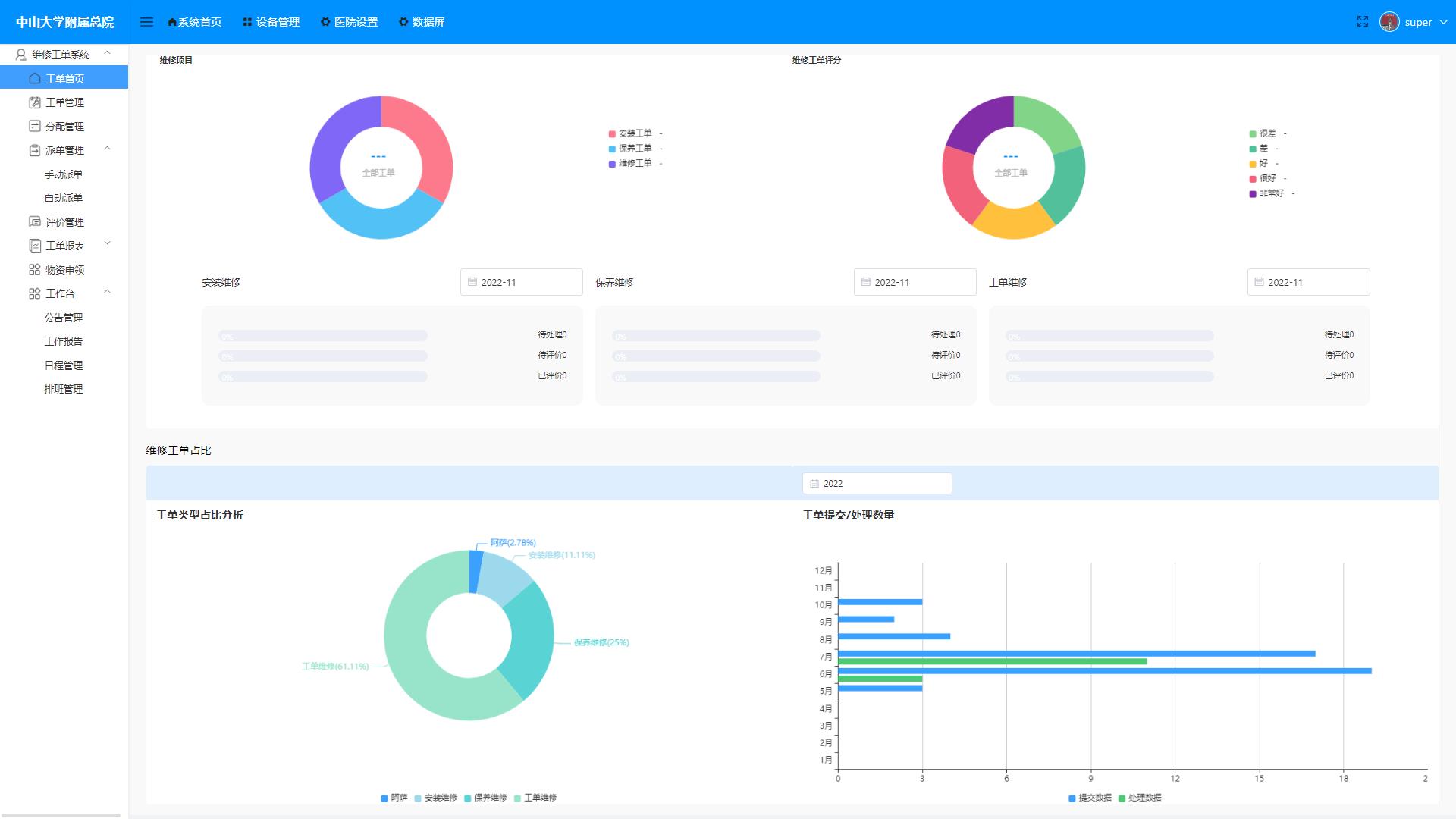Toggle 工单维修 legend under pie chart
This screenshot has width=1456, height=819.
coord(536,798)
